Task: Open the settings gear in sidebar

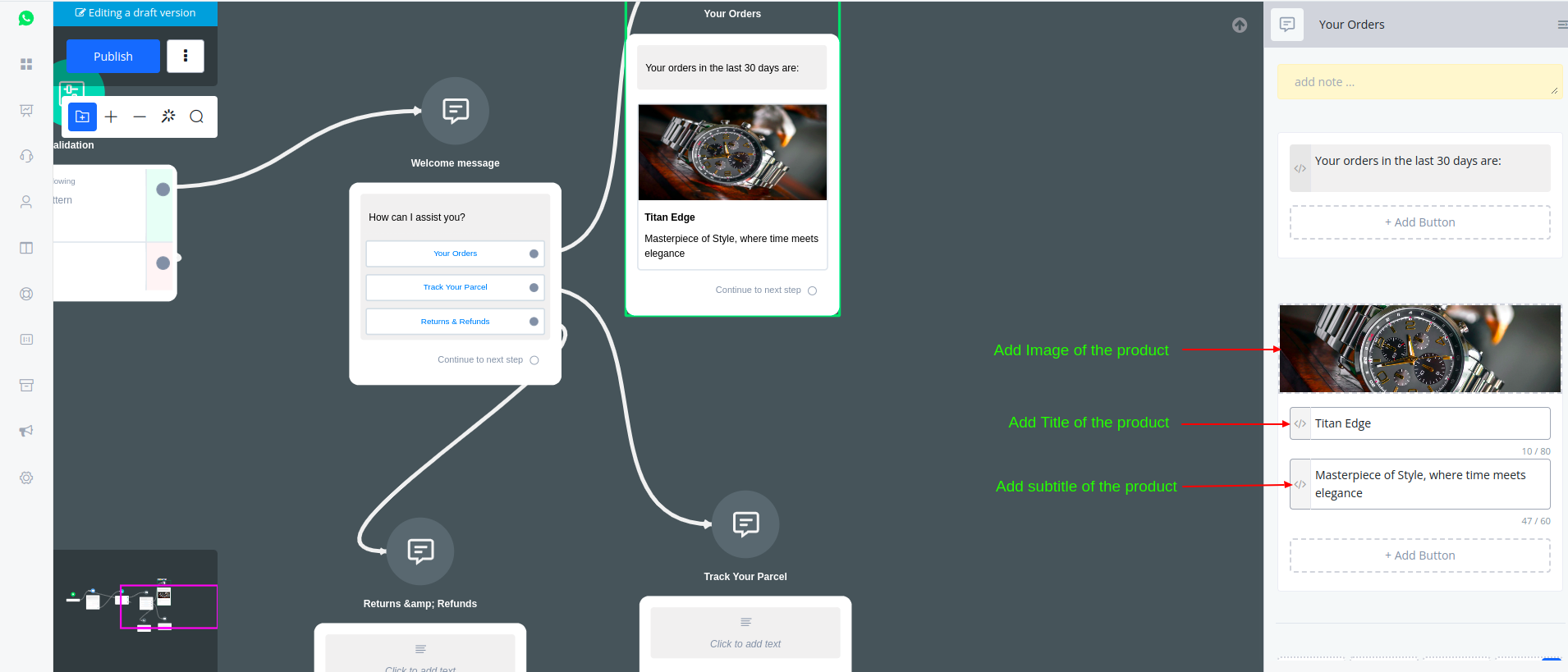Action: pos(26,478)
